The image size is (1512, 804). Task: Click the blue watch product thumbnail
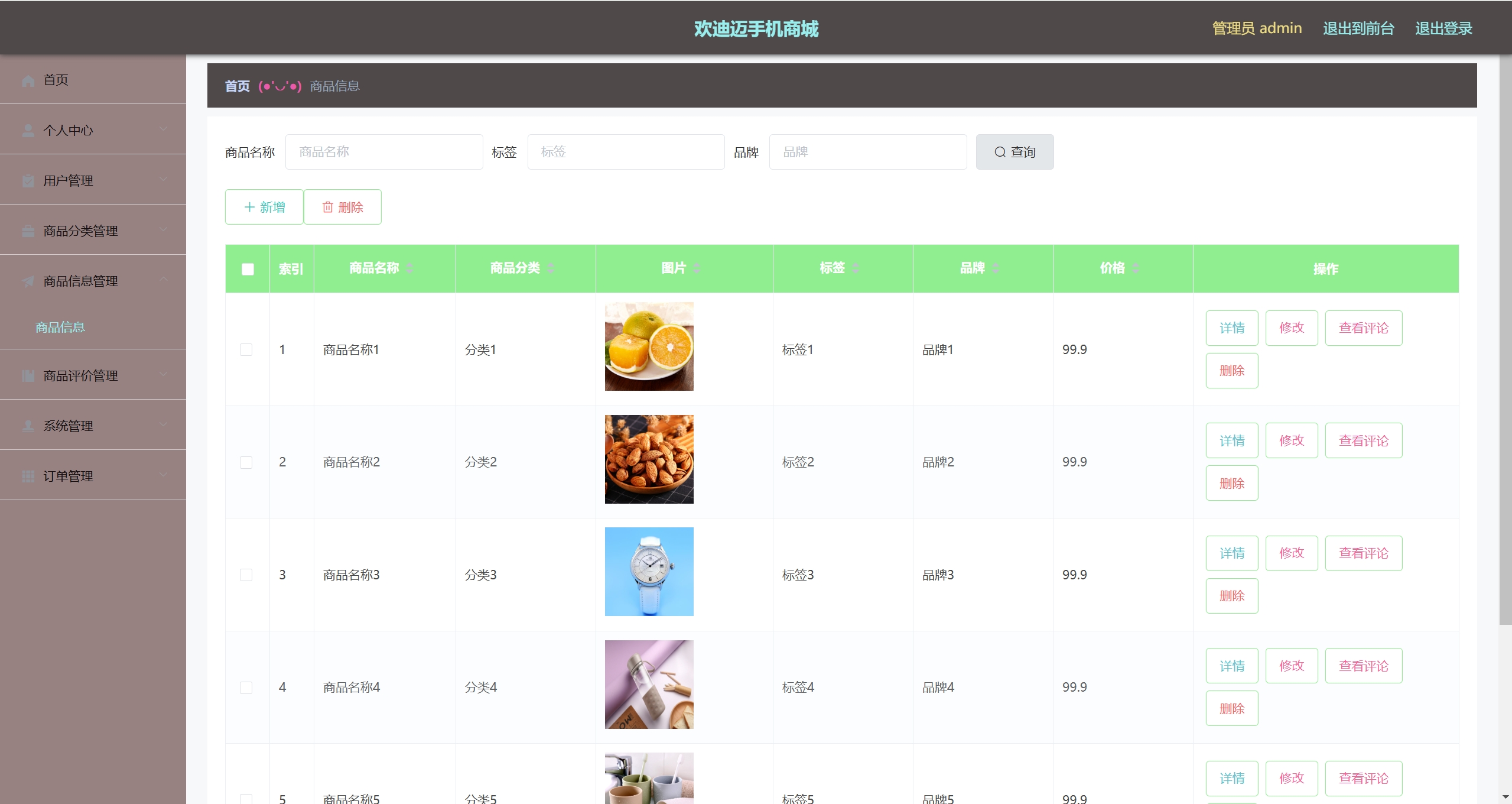click(649, 572)
